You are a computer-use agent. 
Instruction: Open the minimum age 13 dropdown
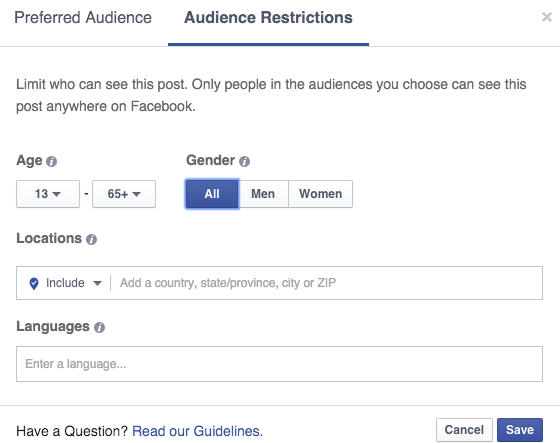pos(48,194)
